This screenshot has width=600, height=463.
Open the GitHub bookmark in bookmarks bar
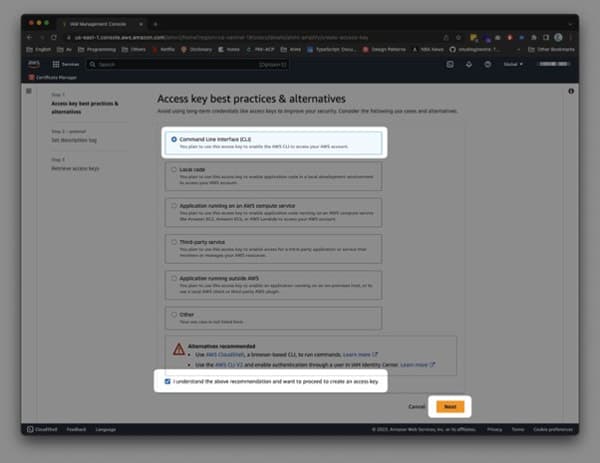click(474, 49)
